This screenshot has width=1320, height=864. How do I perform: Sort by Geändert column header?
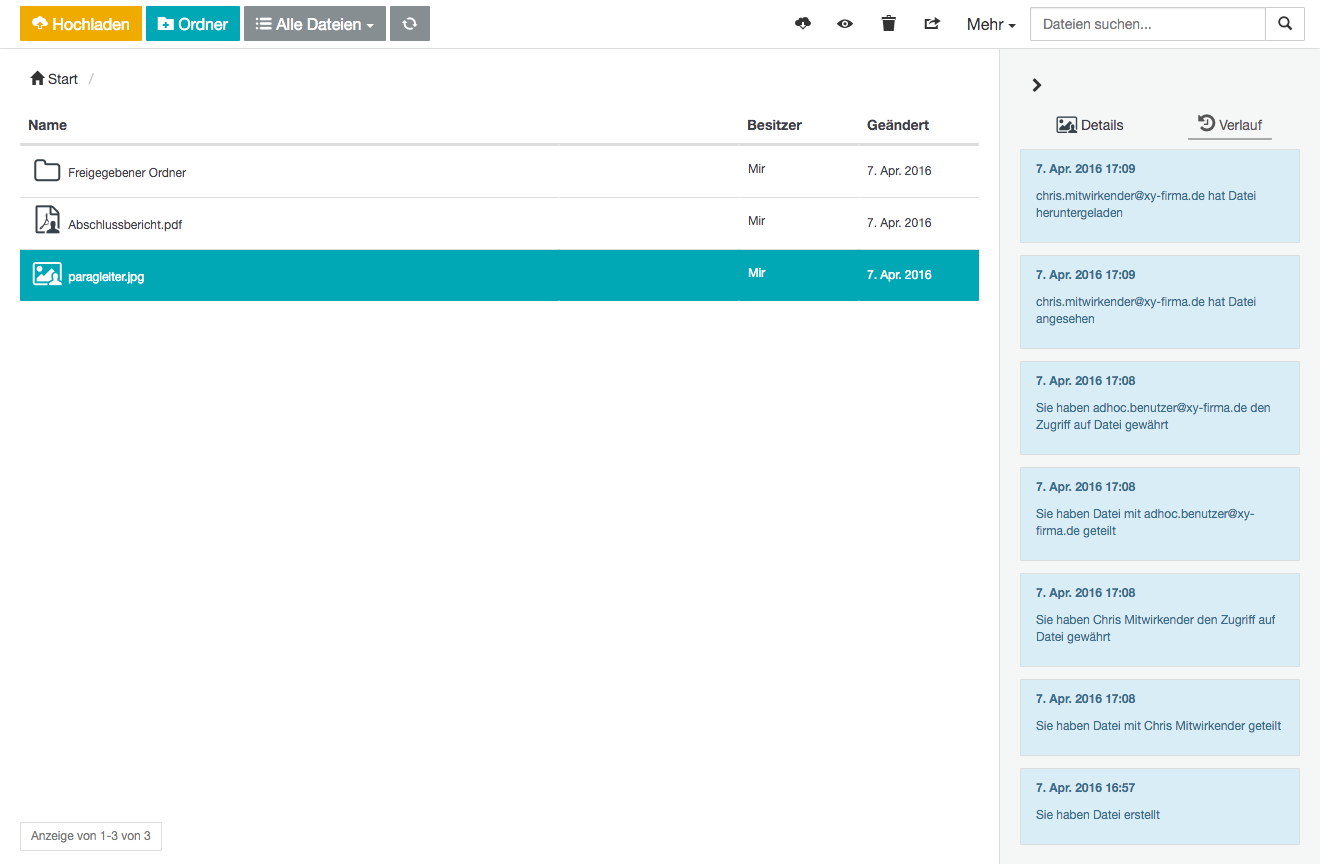(898, 125)
